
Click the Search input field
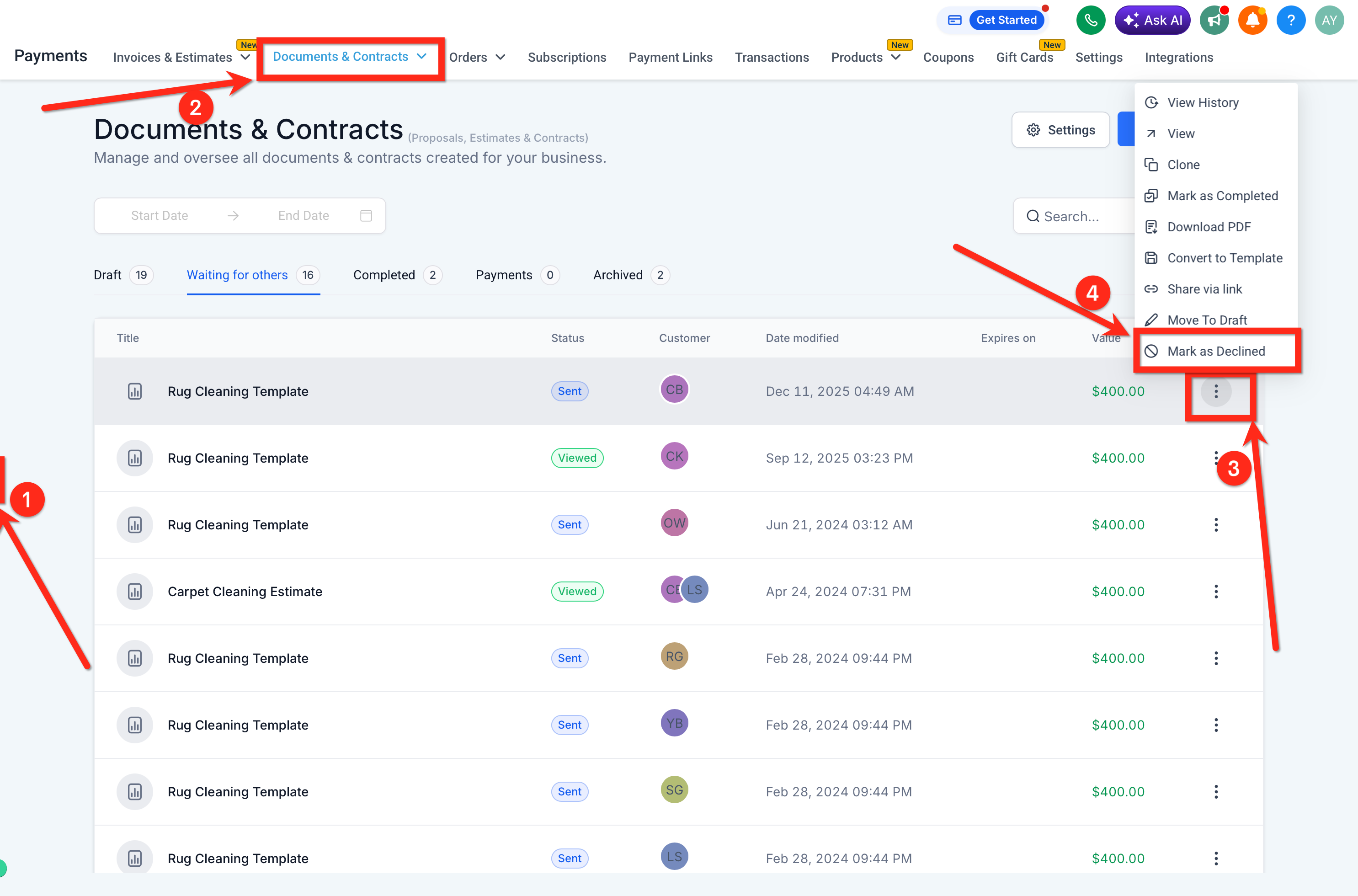pos(1074,216)
